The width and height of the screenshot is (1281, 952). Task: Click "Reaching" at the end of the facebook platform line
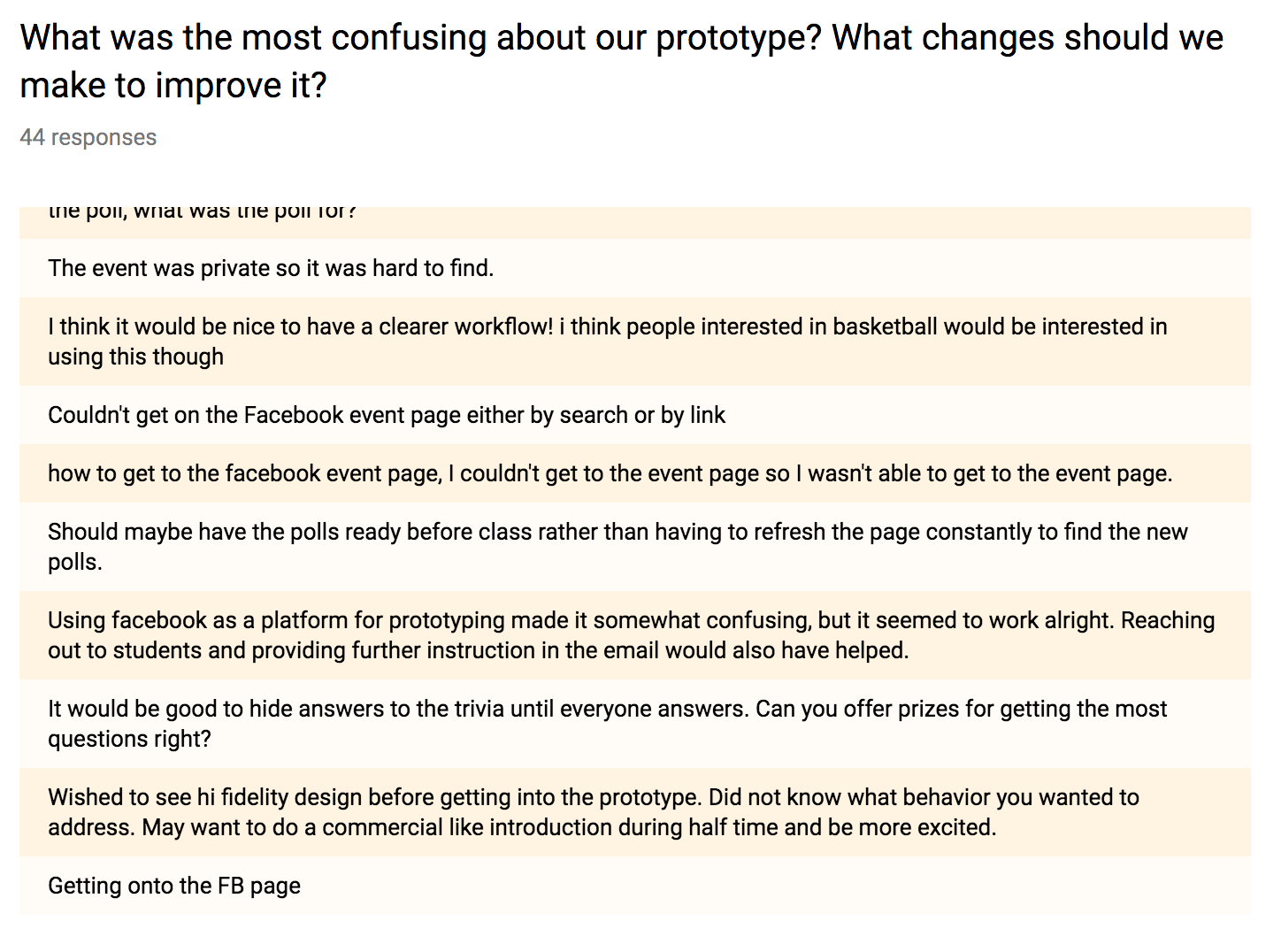tap(1168, 620)
